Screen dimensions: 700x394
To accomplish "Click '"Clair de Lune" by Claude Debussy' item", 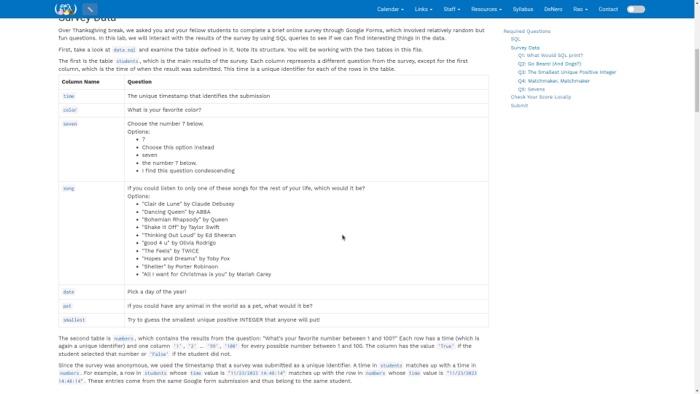I will [x=188, y=204].
